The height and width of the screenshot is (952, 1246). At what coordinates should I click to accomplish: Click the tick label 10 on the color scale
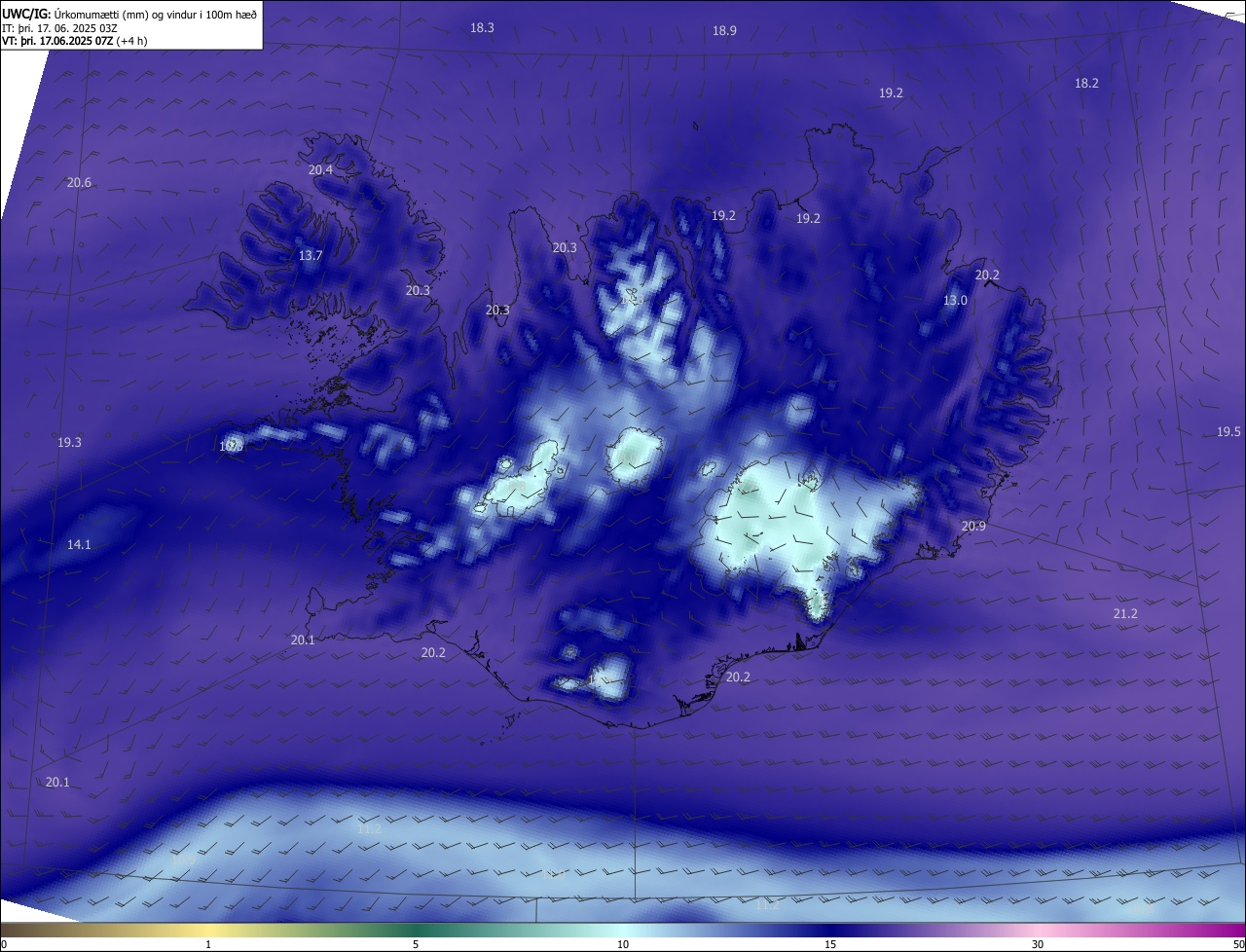click(623, 944)
